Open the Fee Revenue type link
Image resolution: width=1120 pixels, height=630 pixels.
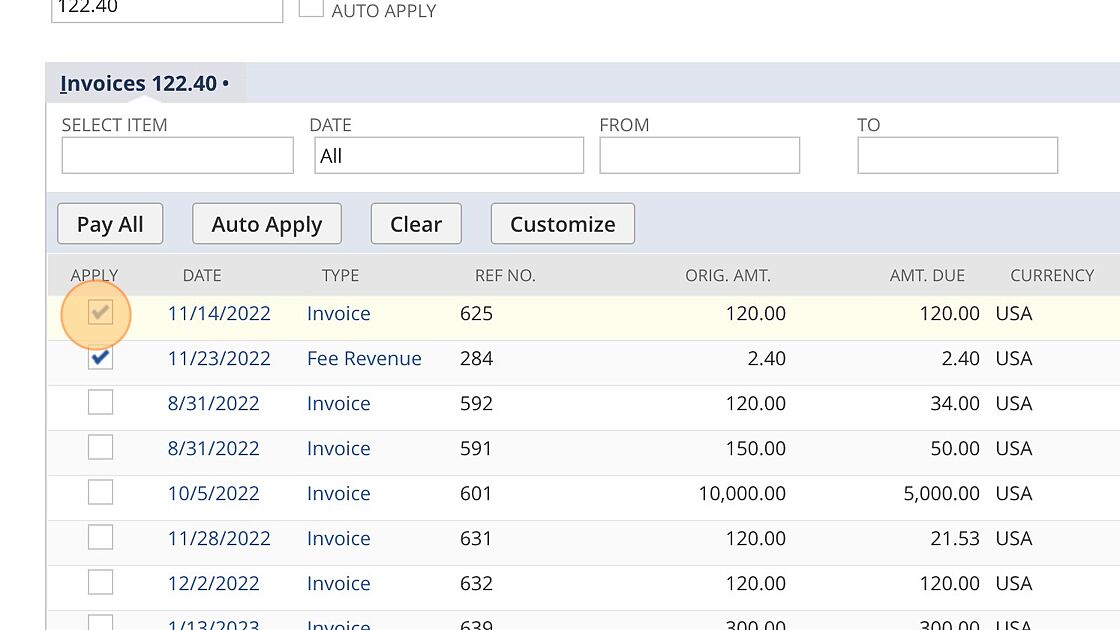pyautogui.click(x=364, y=359)
